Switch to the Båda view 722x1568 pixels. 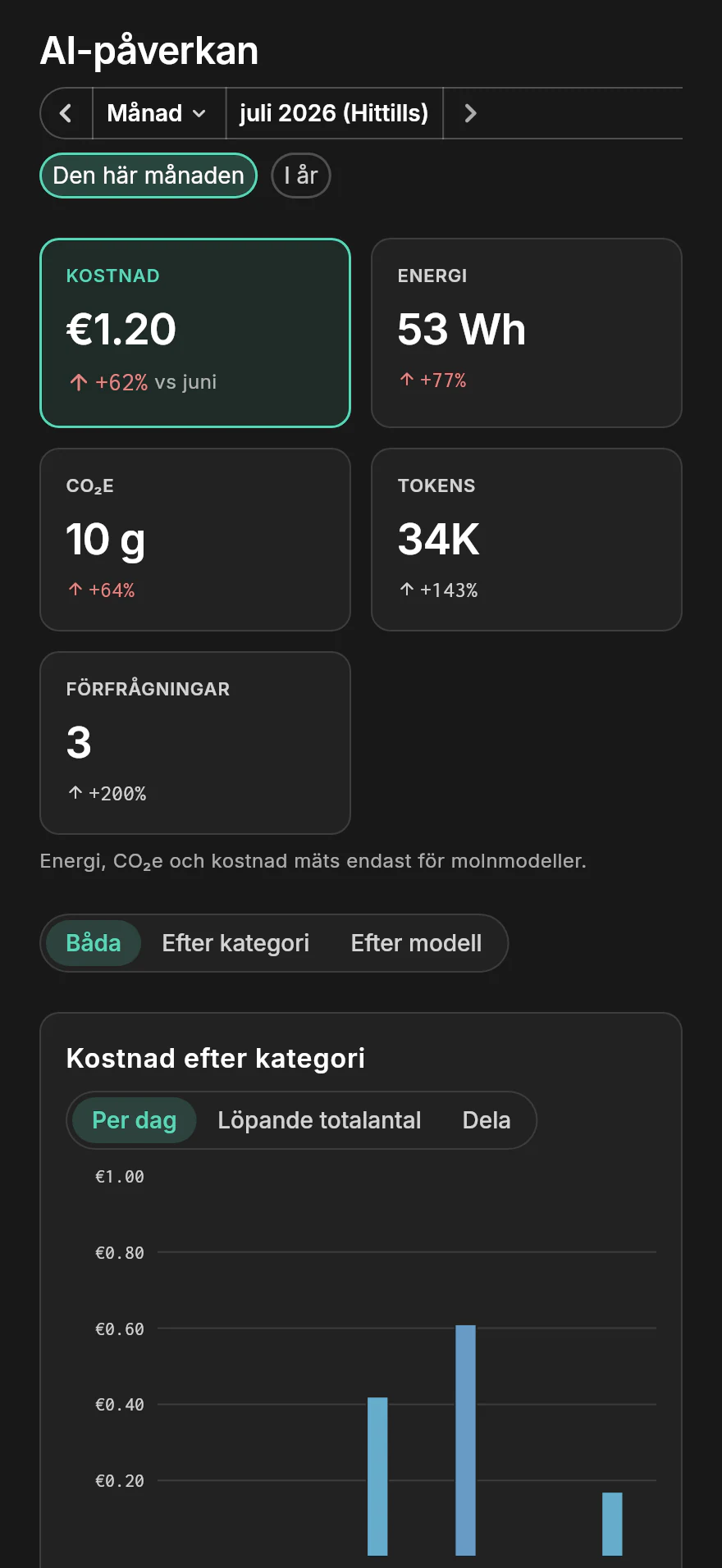pos(94,943)
